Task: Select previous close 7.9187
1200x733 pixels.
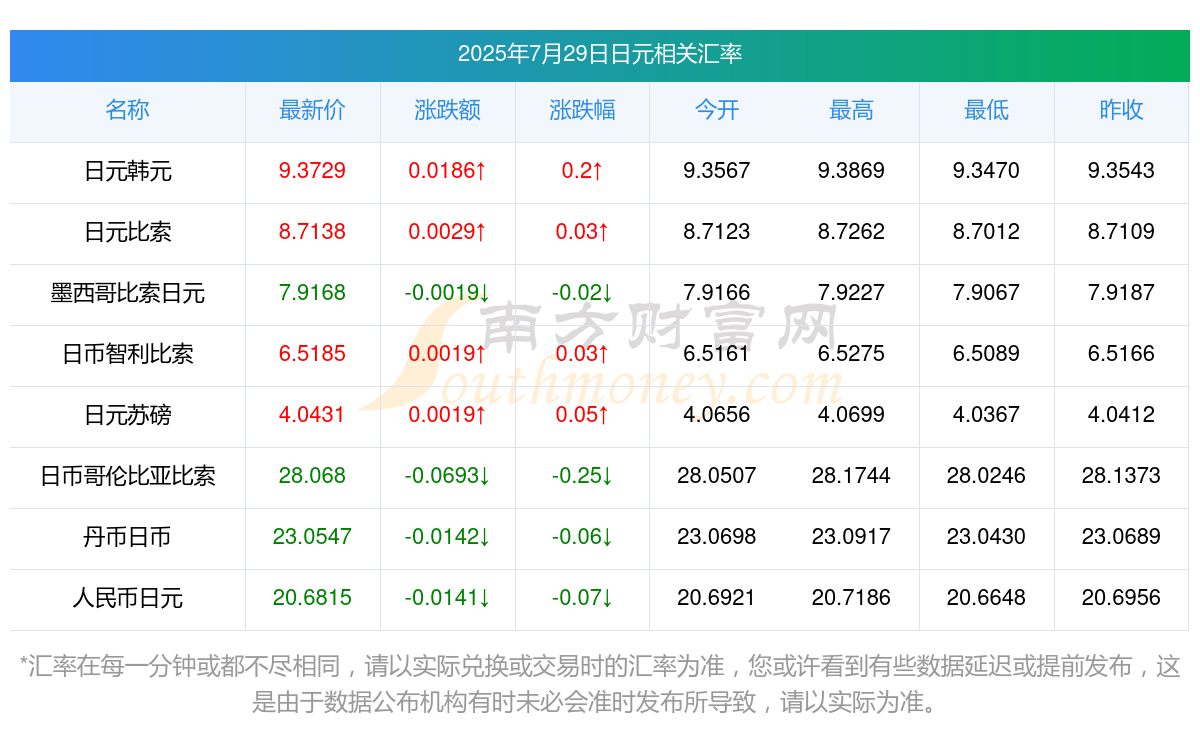Action: 1121,293
